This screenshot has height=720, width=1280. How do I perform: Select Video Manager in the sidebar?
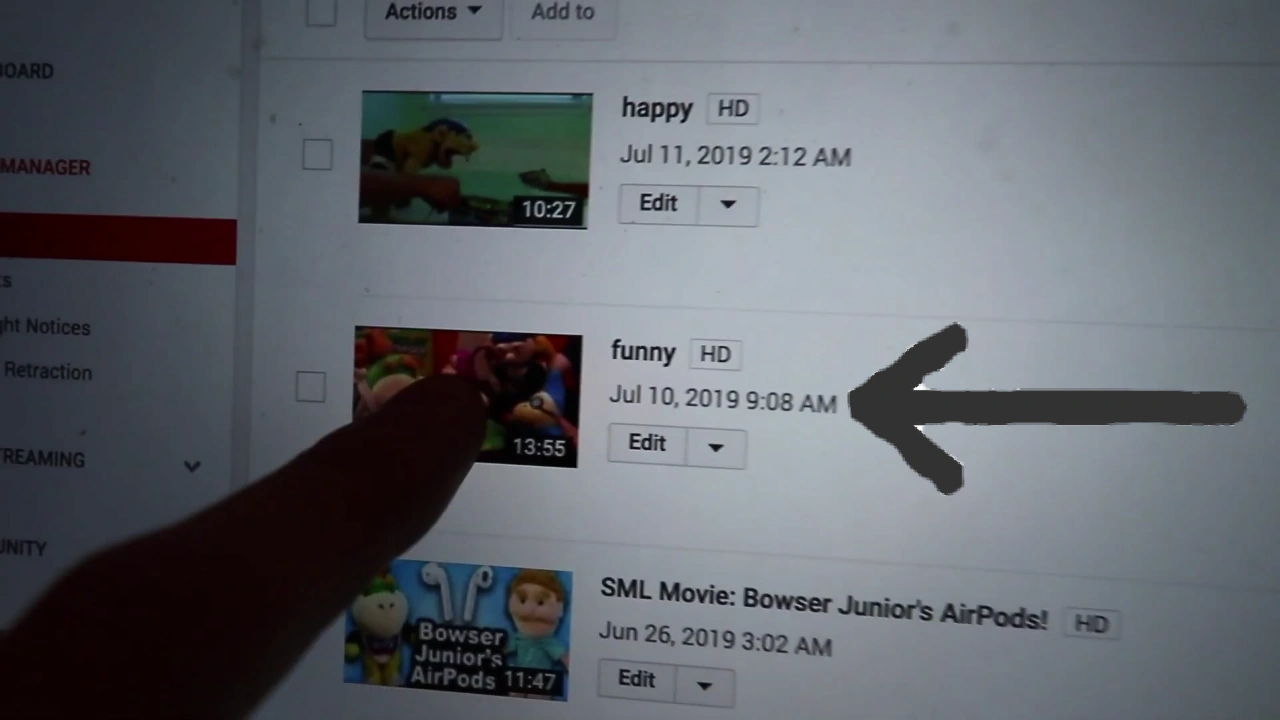click(45, 168)
